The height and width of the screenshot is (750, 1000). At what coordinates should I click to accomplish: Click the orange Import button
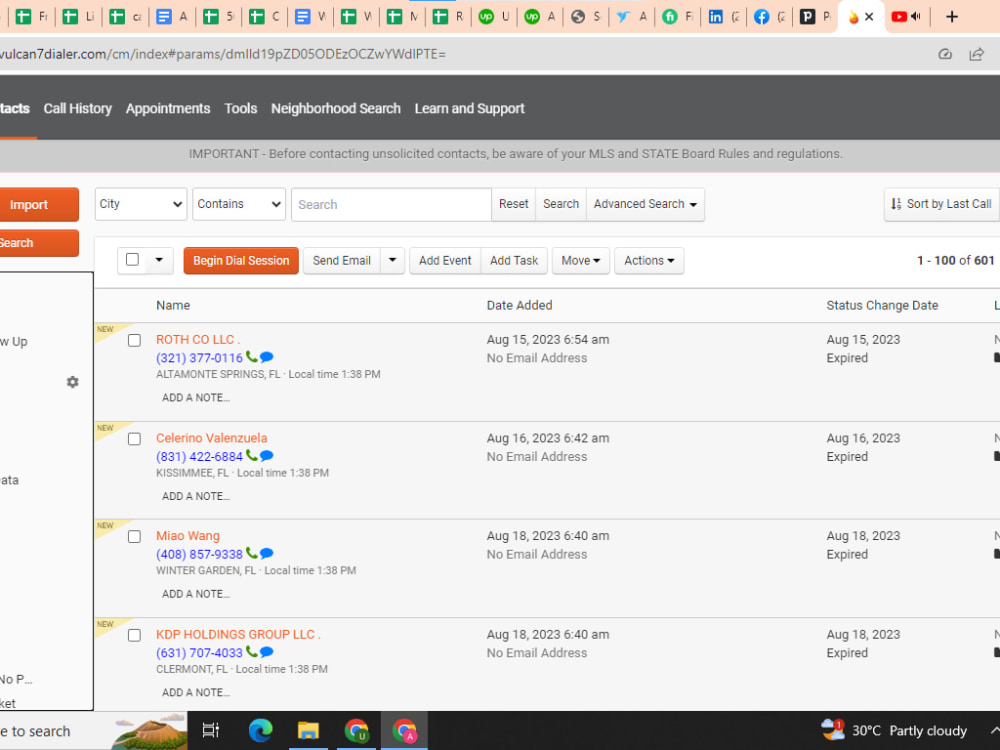38,205
